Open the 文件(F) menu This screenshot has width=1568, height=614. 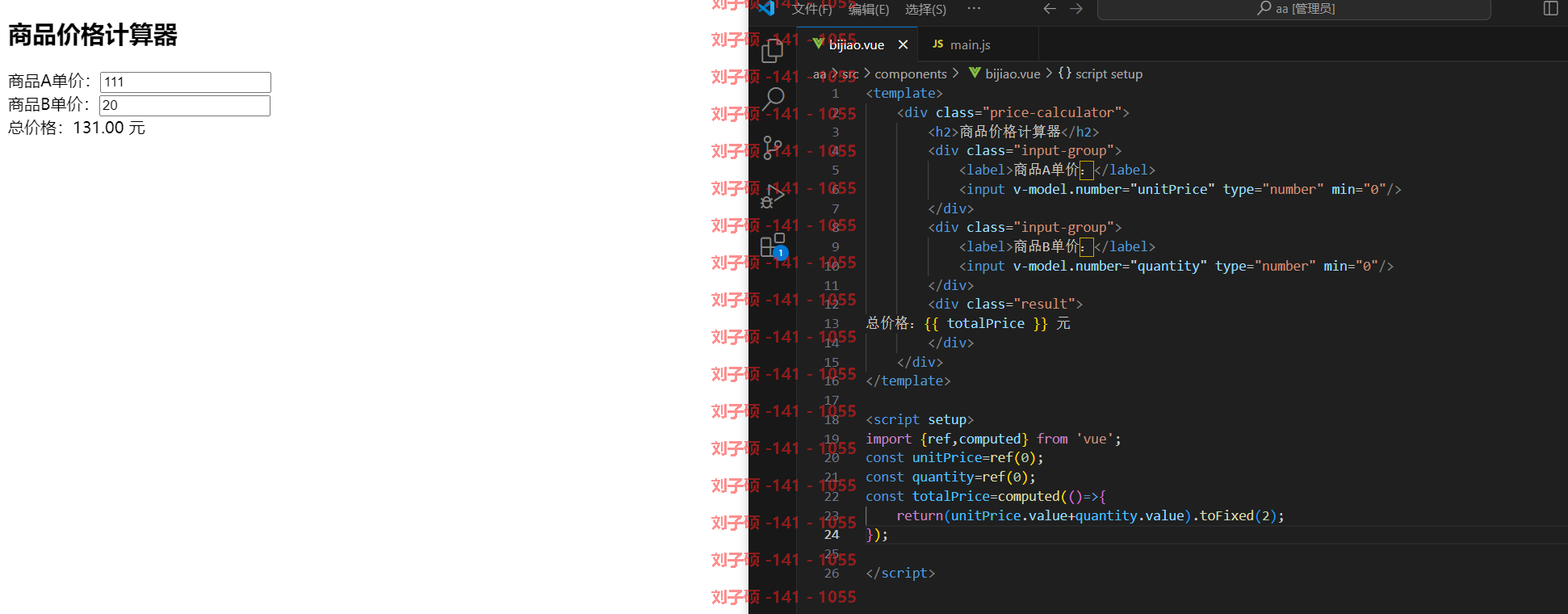(811, 9)
